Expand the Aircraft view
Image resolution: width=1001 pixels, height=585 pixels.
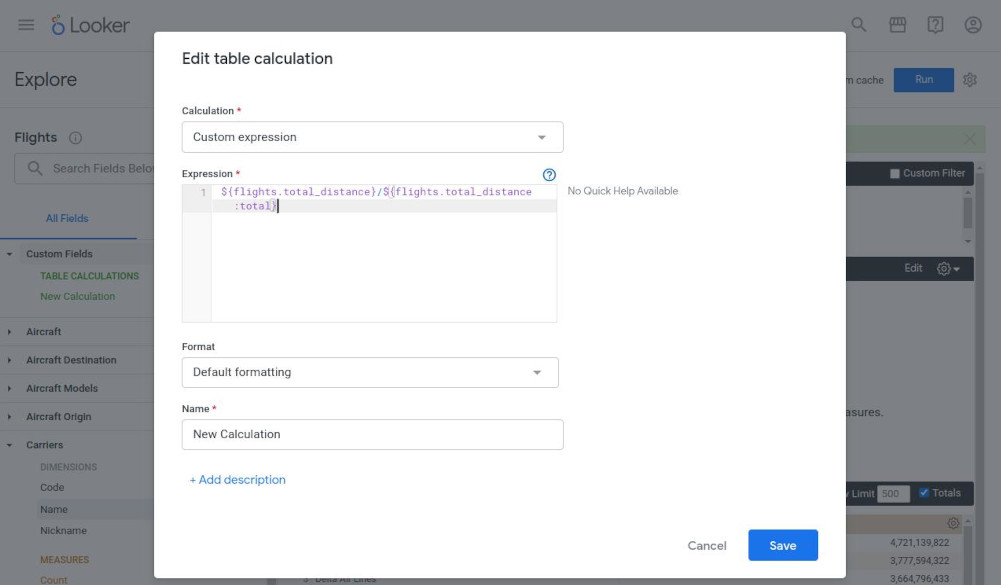point(10,332)
